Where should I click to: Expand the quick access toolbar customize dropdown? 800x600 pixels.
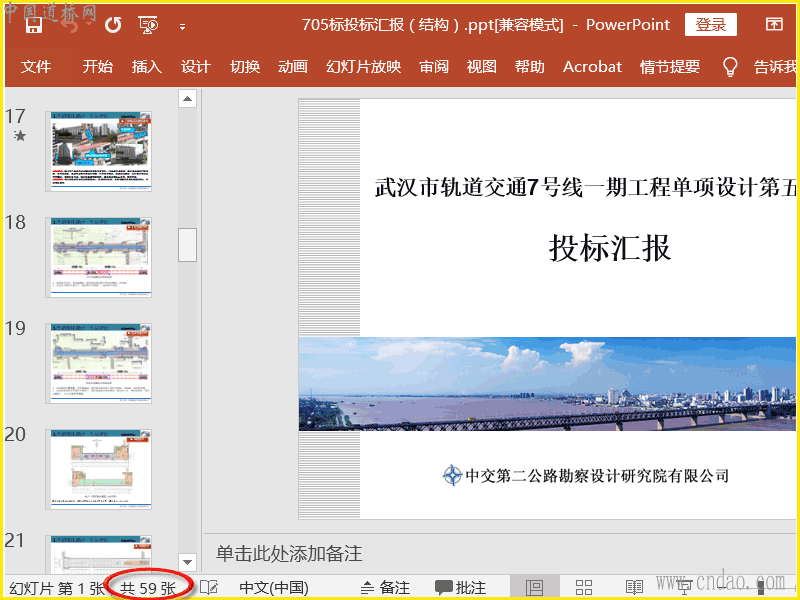(182, 26)
